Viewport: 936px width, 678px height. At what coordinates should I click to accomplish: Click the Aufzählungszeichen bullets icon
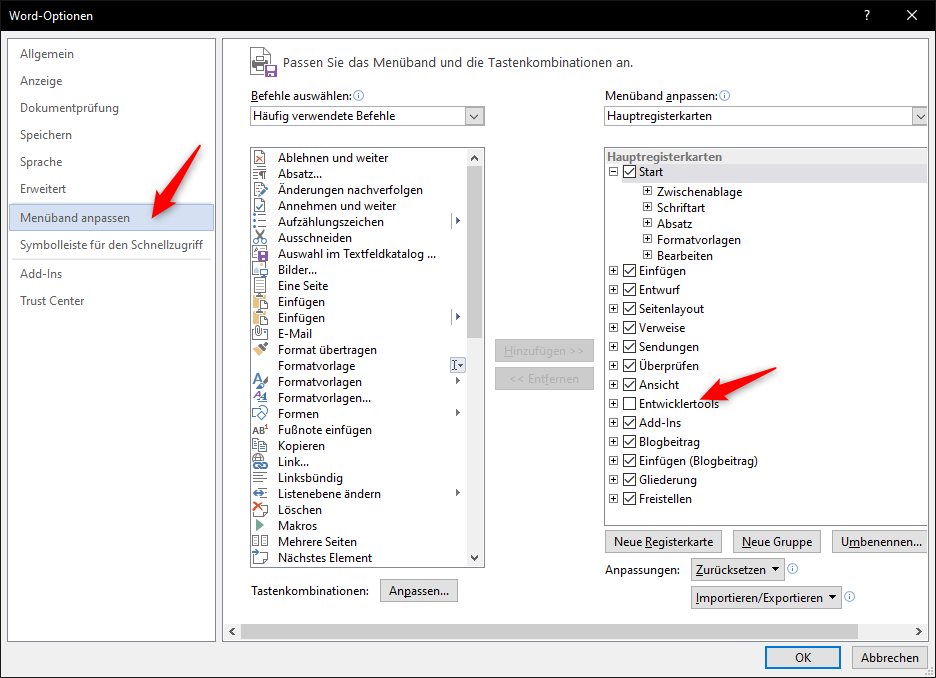(x=260, y=222)
